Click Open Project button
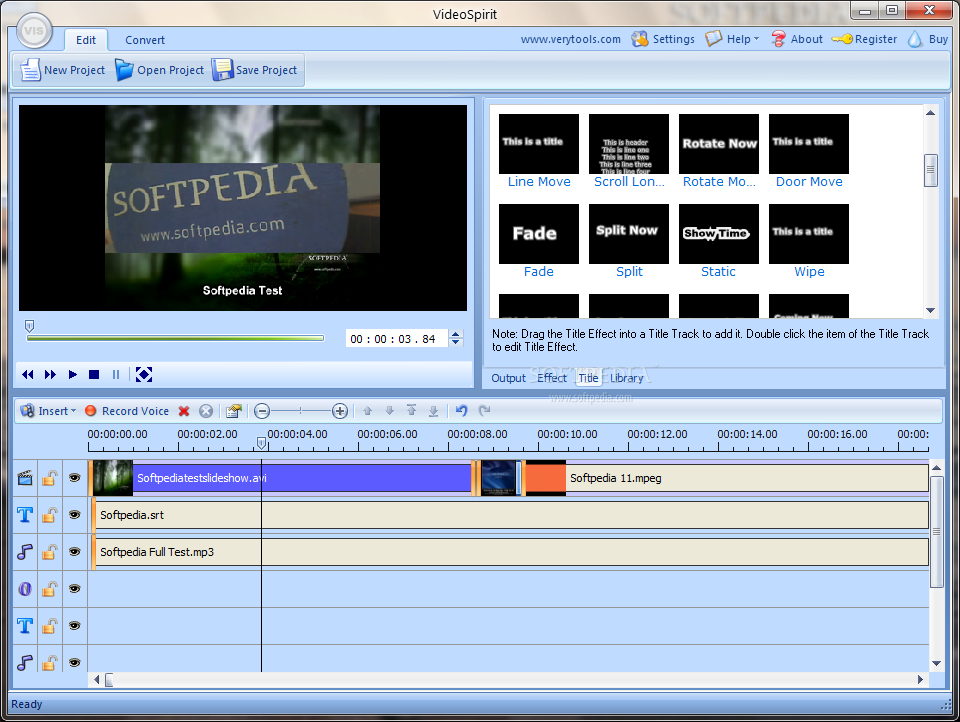The image size is (960, 722). tap(160, 70)
